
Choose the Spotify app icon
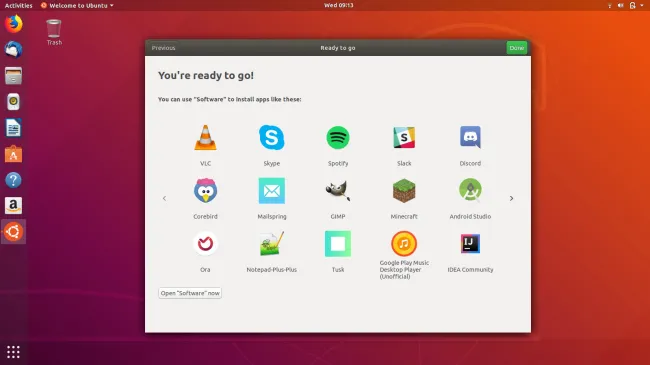(338, 137)
